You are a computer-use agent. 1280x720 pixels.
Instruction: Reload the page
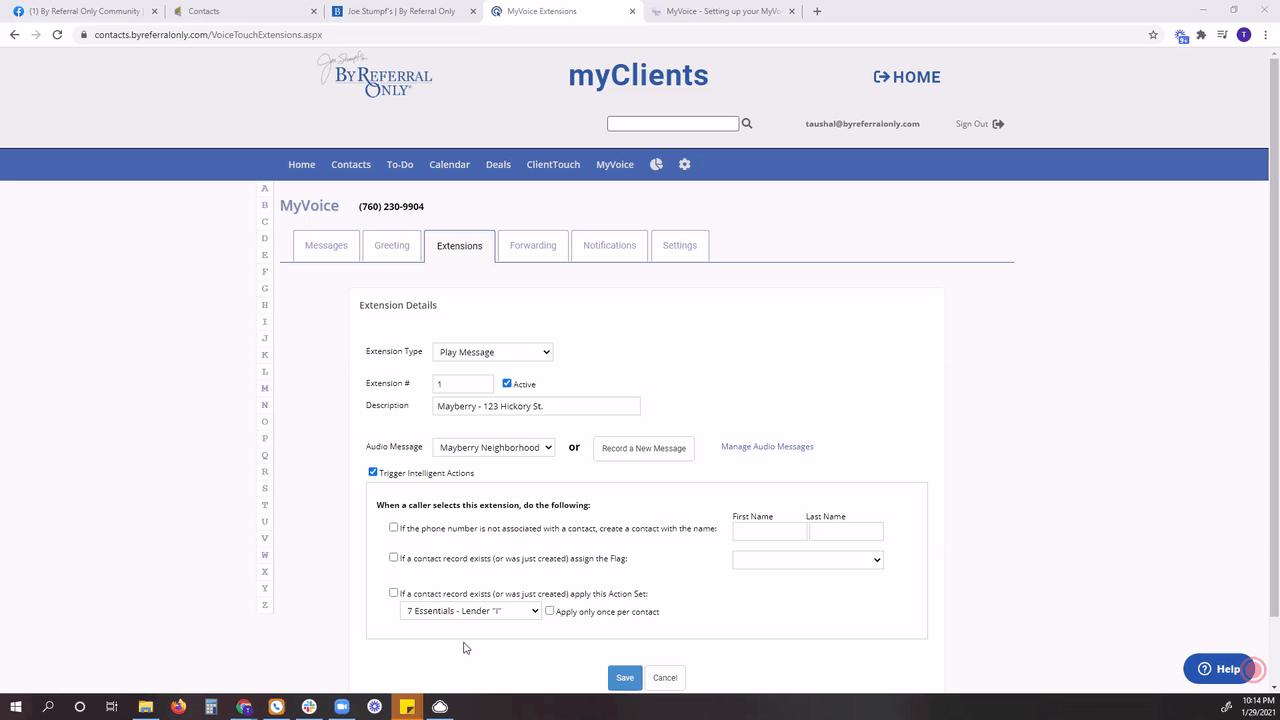[57, 34]
